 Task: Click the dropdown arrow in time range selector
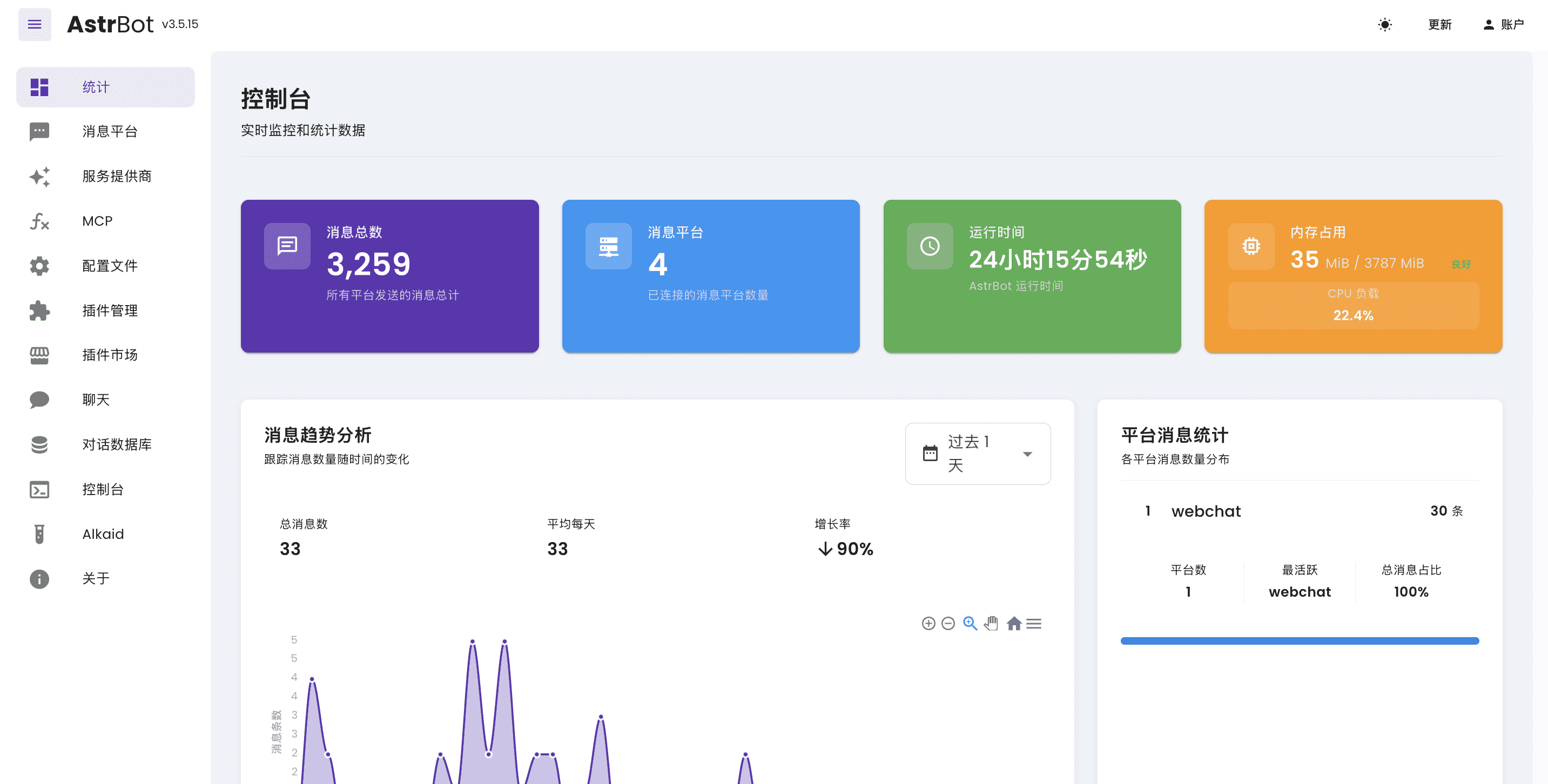(1027, 454)
